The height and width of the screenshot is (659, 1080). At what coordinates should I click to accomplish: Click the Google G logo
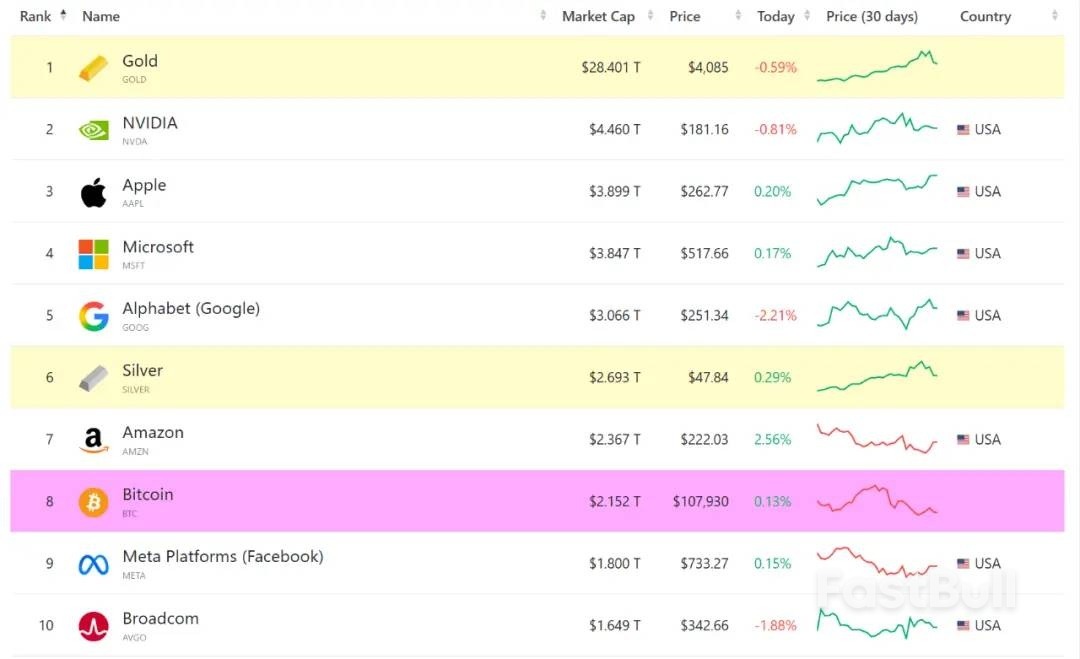[92, 315]
